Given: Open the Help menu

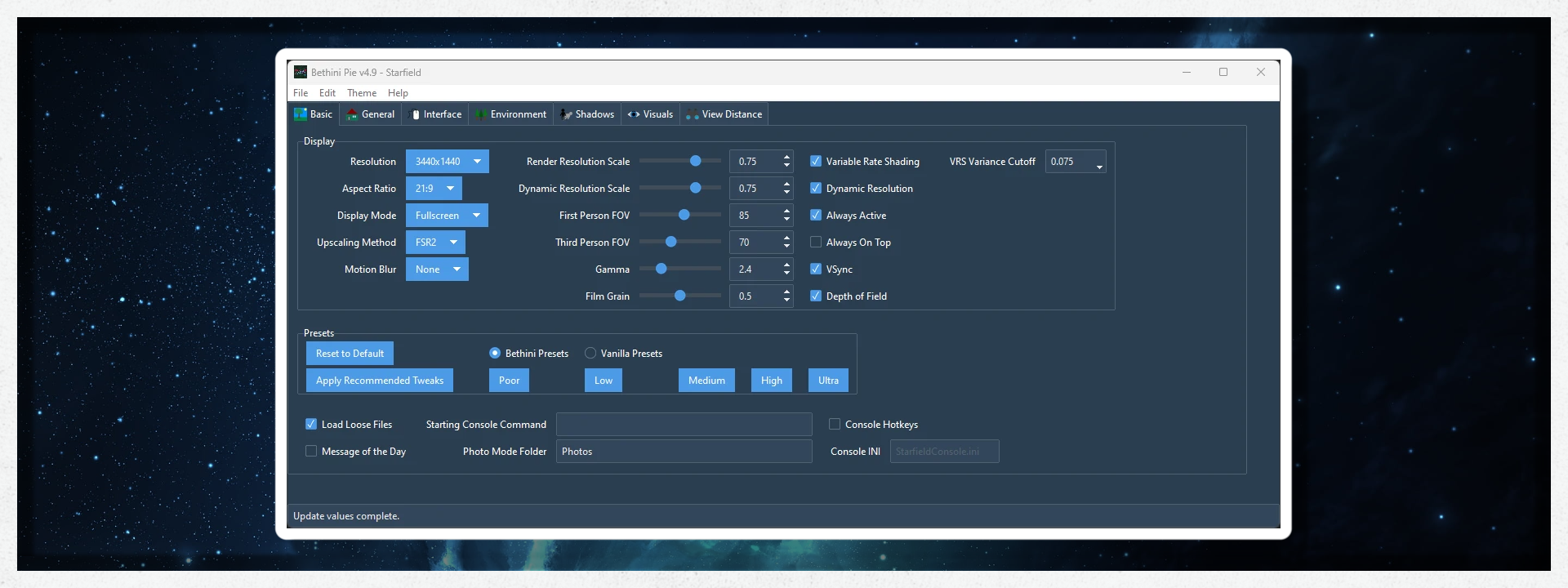Looking at the screenshot, I should coord(398,93).
